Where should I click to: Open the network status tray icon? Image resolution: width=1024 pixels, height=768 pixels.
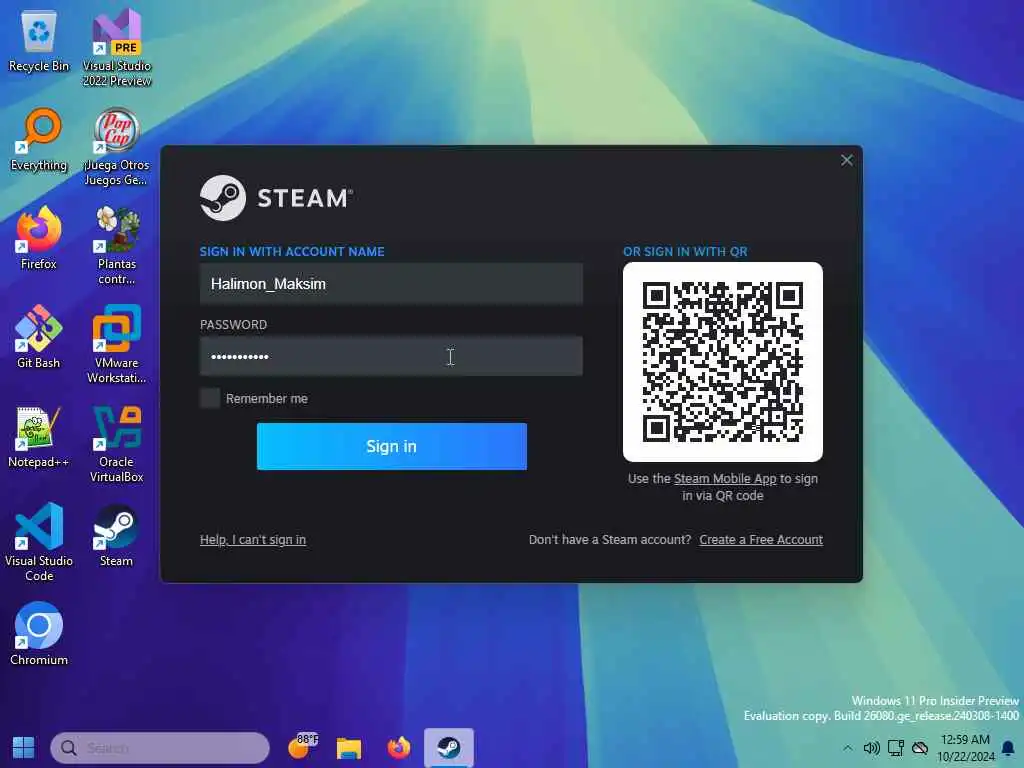[x=895, y=748]
